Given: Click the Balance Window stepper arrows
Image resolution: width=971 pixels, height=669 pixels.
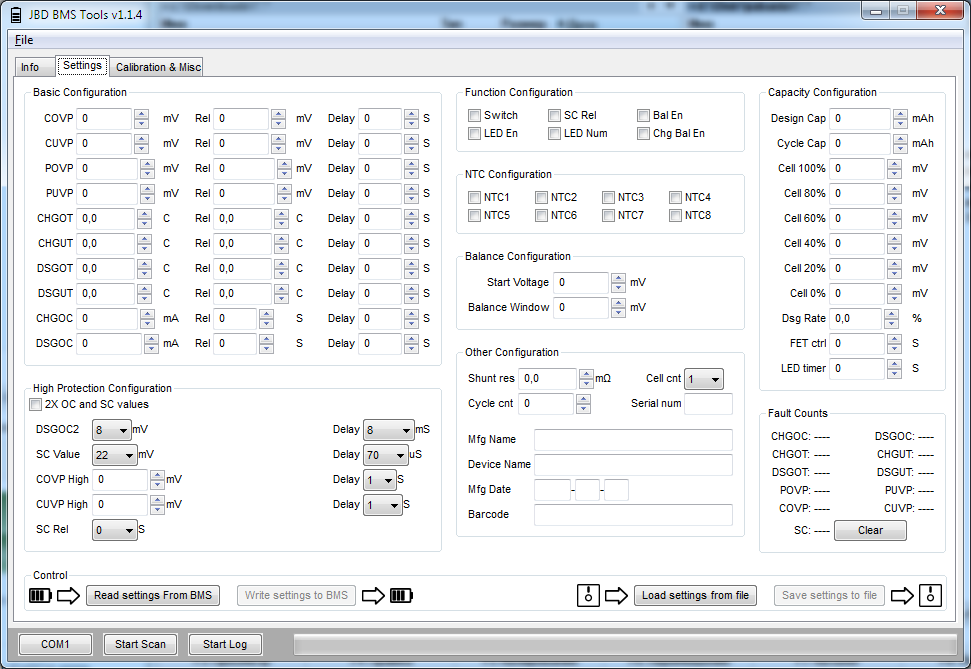Looking at the screenshot, I should tap(618, 307).
